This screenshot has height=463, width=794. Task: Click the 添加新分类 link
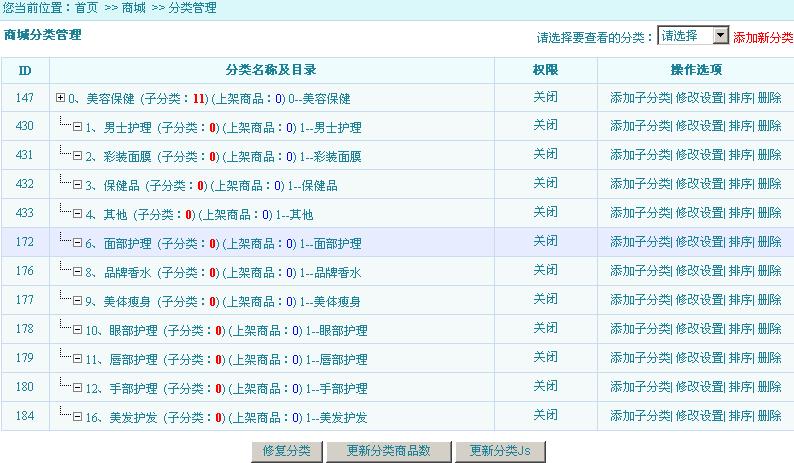(x=763, y=37)
